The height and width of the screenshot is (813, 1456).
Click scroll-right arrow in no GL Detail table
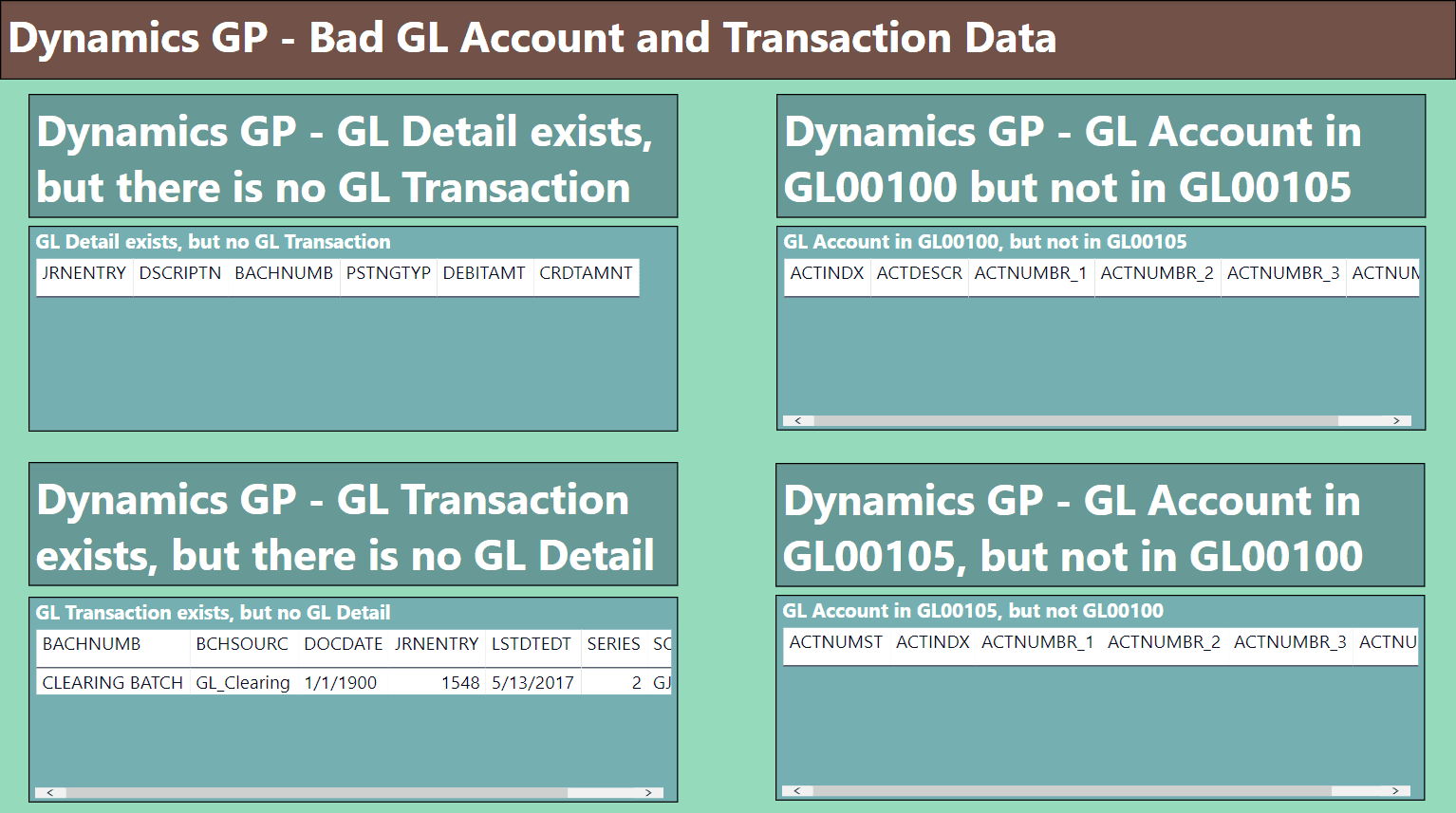[648, 792]
